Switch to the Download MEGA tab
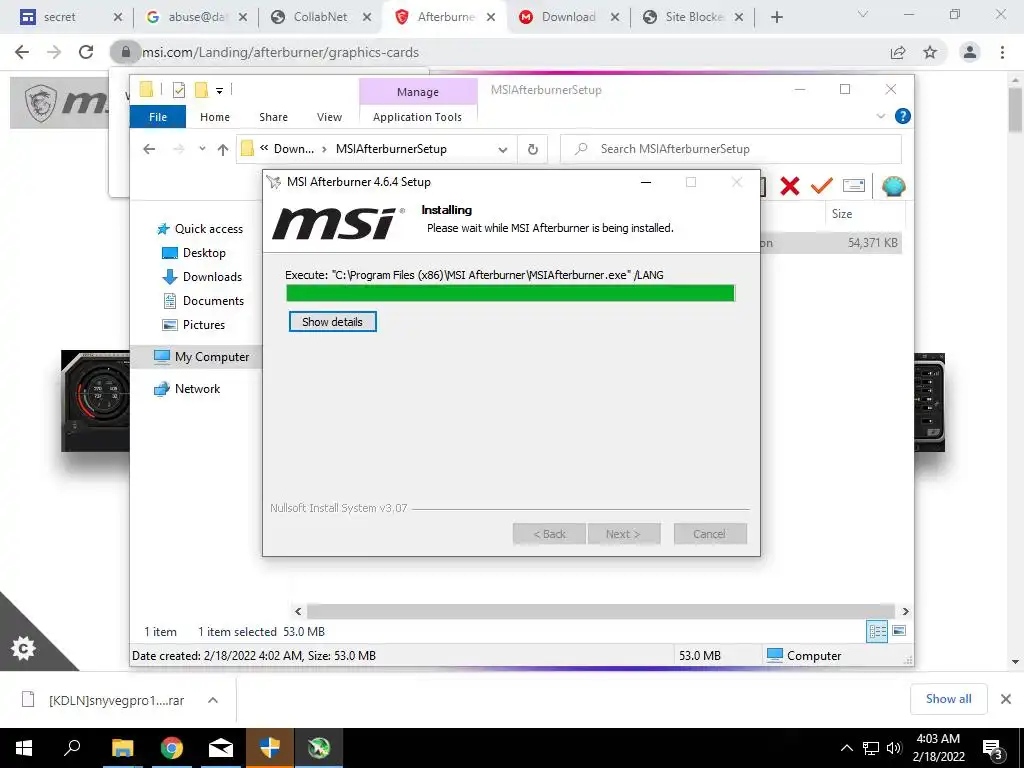Image resolution: width=1024 pixels, height=768 pixels. coord(568,17)
